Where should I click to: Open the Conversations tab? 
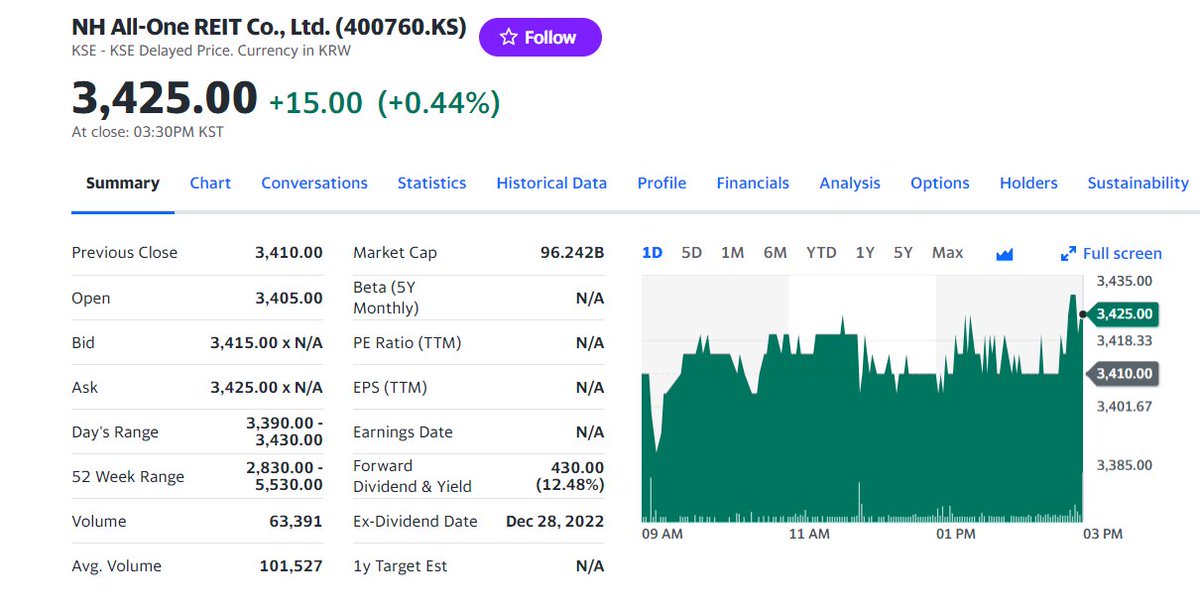click(x=314, y=183)
